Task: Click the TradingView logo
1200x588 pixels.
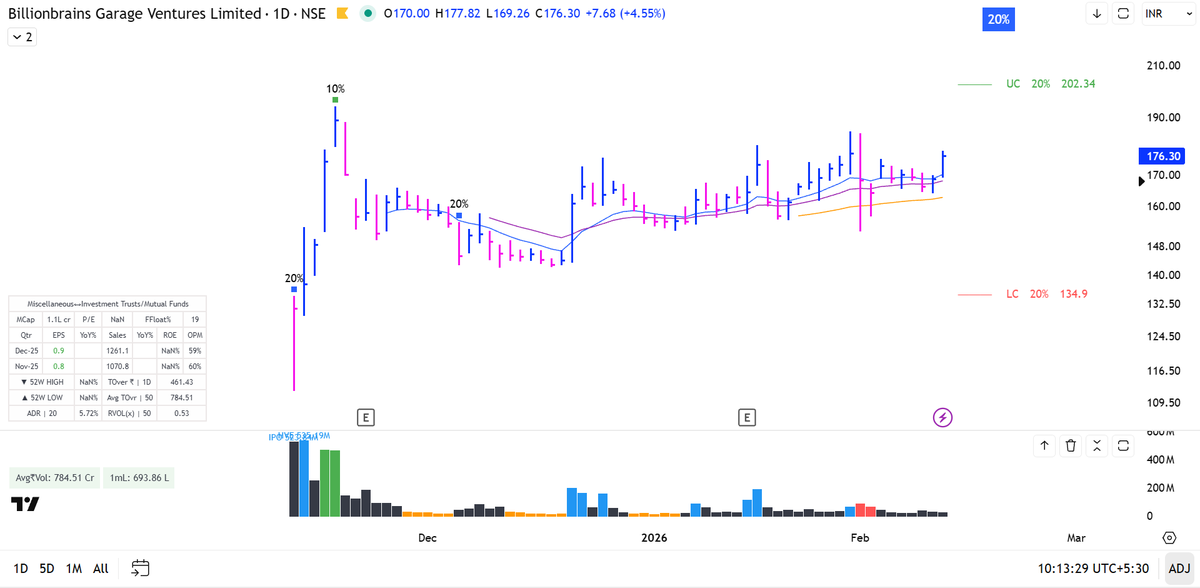Action: pos(26,504)
